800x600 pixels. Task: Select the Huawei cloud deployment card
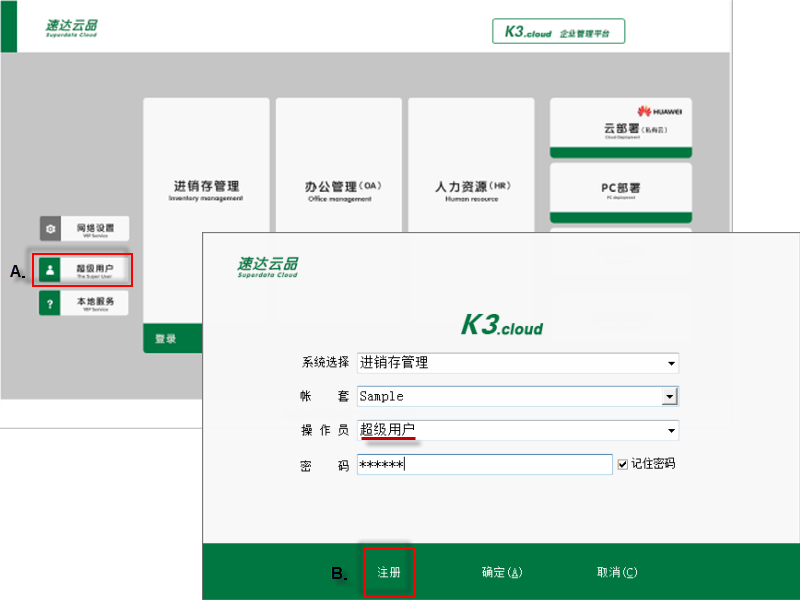621,128
